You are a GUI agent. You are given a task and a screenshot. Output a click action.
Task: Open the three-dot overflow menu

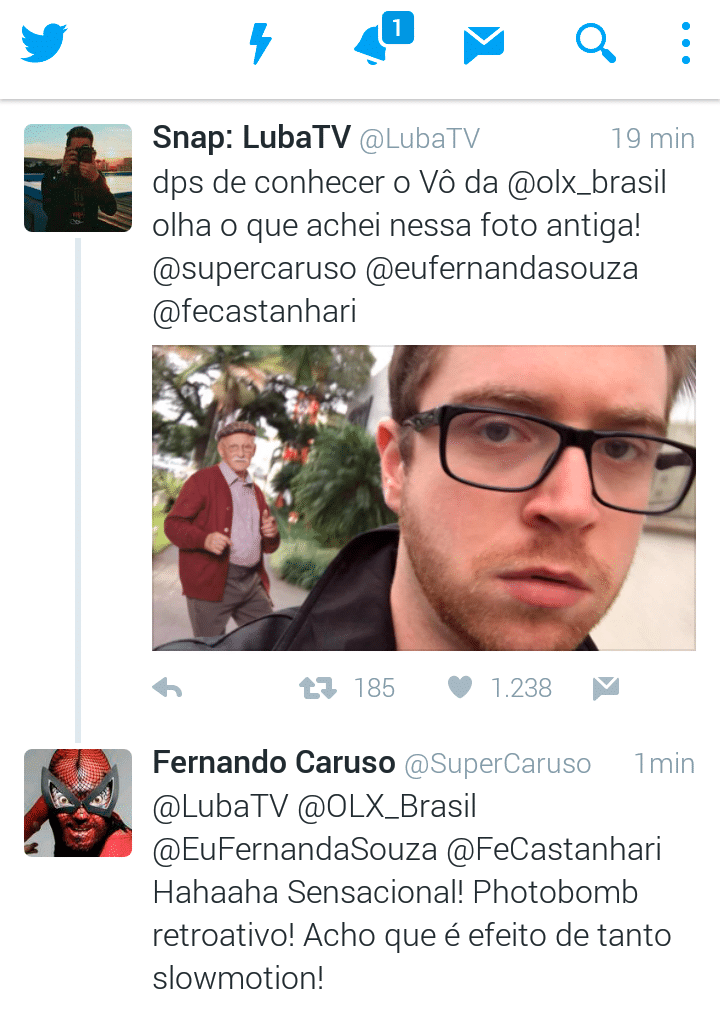[686, 43]
